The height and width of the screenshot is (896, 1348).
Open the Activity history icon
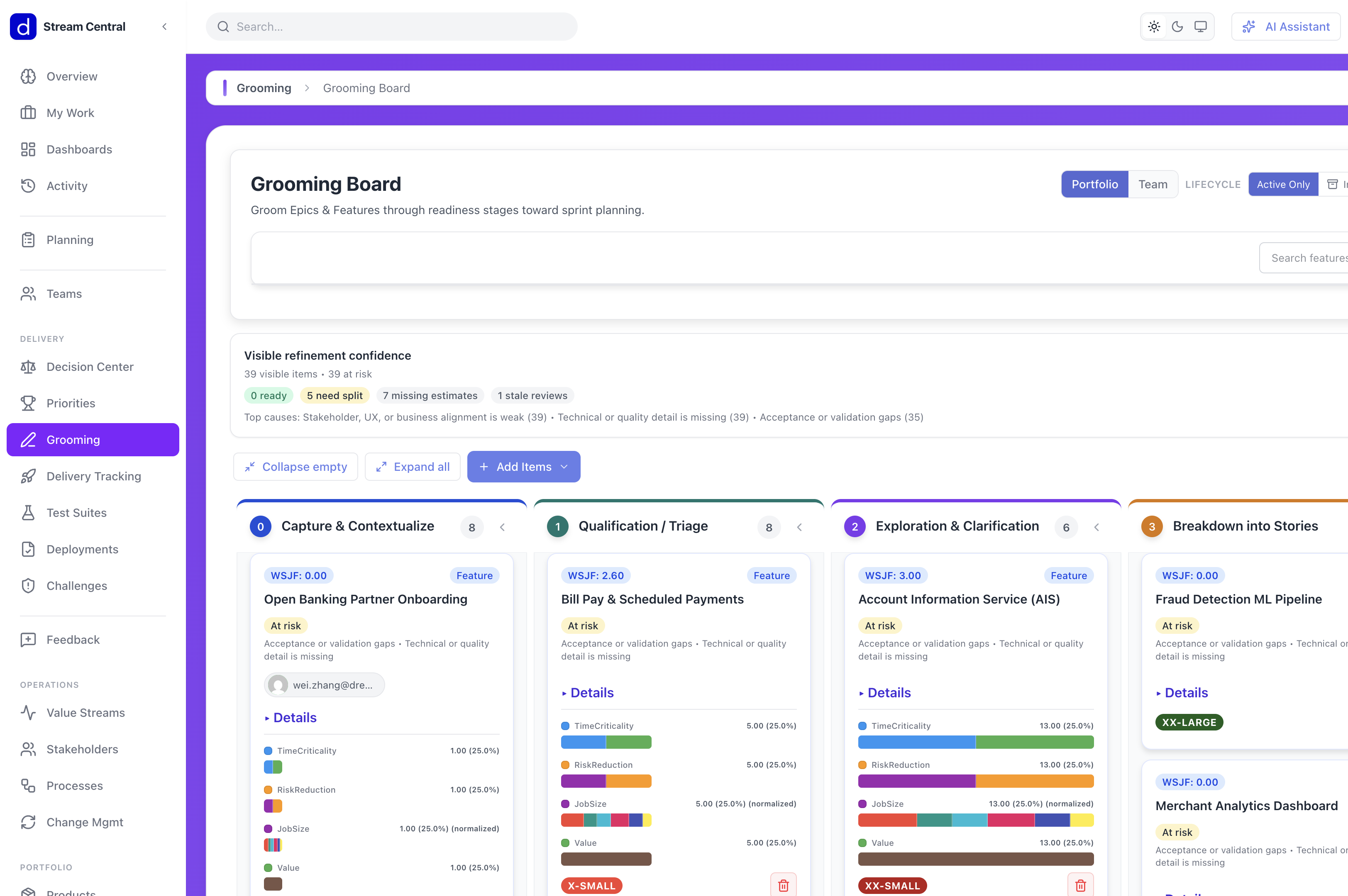(28, 186)
